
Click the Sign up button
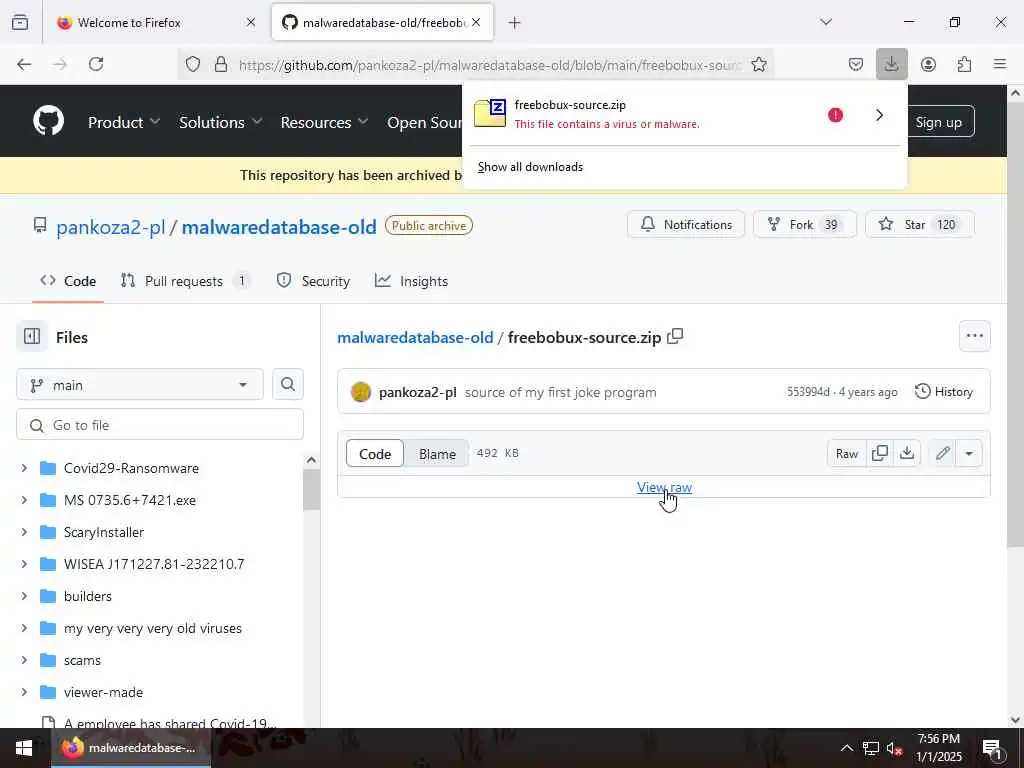pyautogui.click(x=938, y=121)
